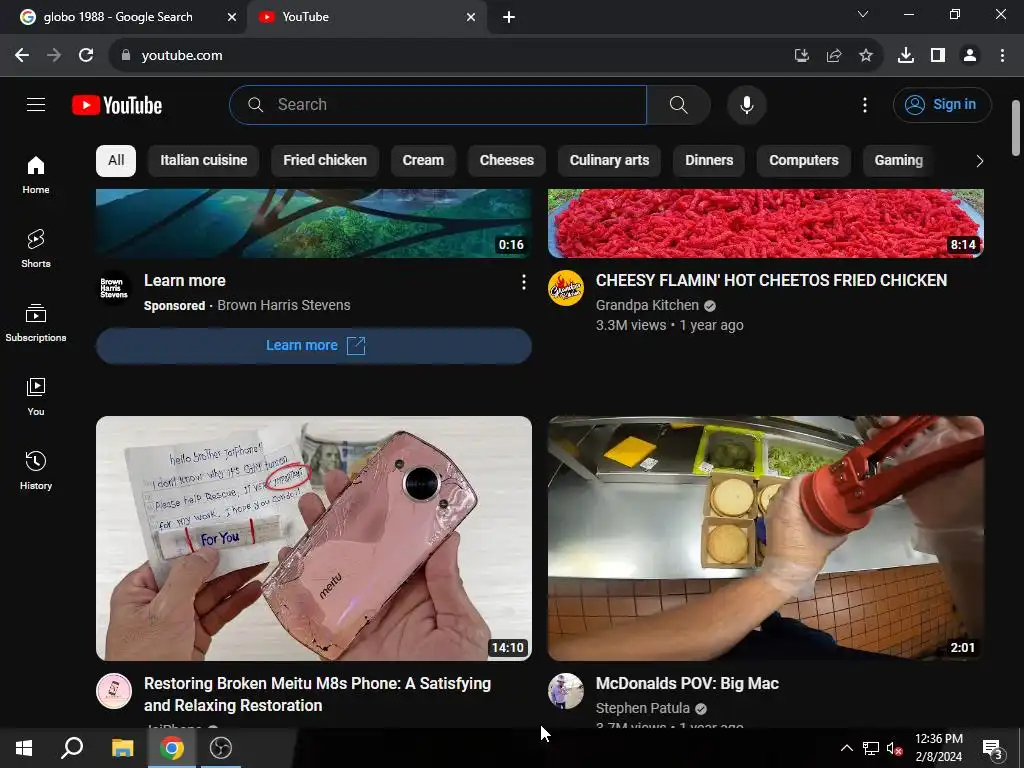Viewport: 1024px width, 768px height.
Task: Go back in the browser
Action: click(22, 56)
